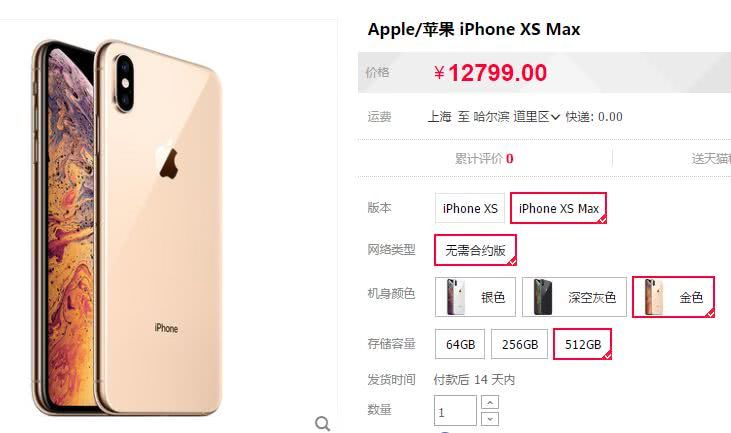Select the 无需合约版 network type
The width and height of the screenshot is (731, 433).
(475, 250)
